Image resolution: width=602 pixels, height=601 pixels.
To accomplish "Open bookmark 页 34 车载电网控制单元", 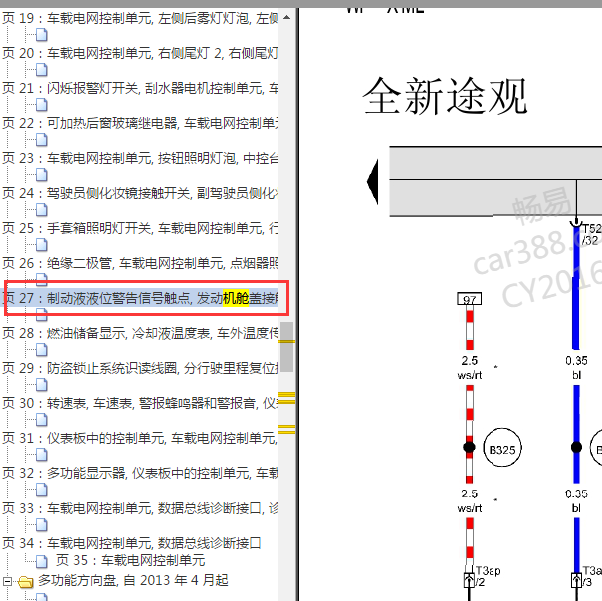I will pos(132,543).
